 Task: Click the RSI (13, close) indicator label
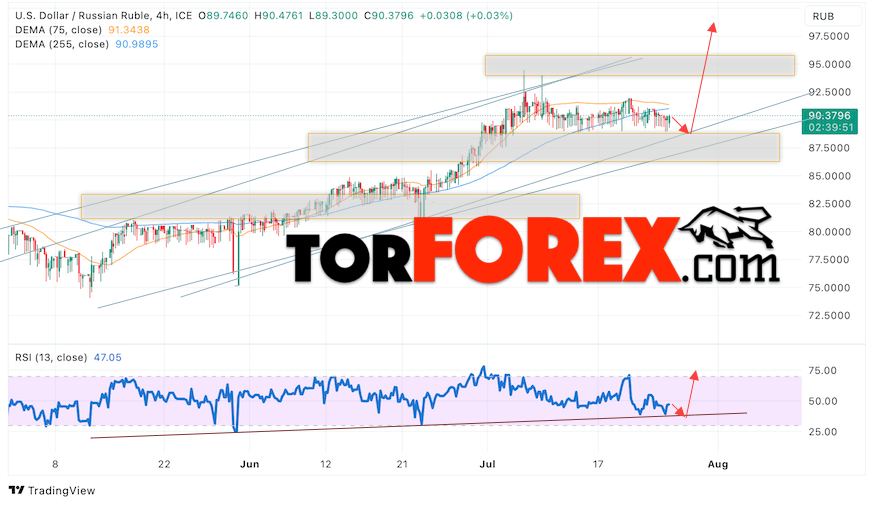[51, 357]
